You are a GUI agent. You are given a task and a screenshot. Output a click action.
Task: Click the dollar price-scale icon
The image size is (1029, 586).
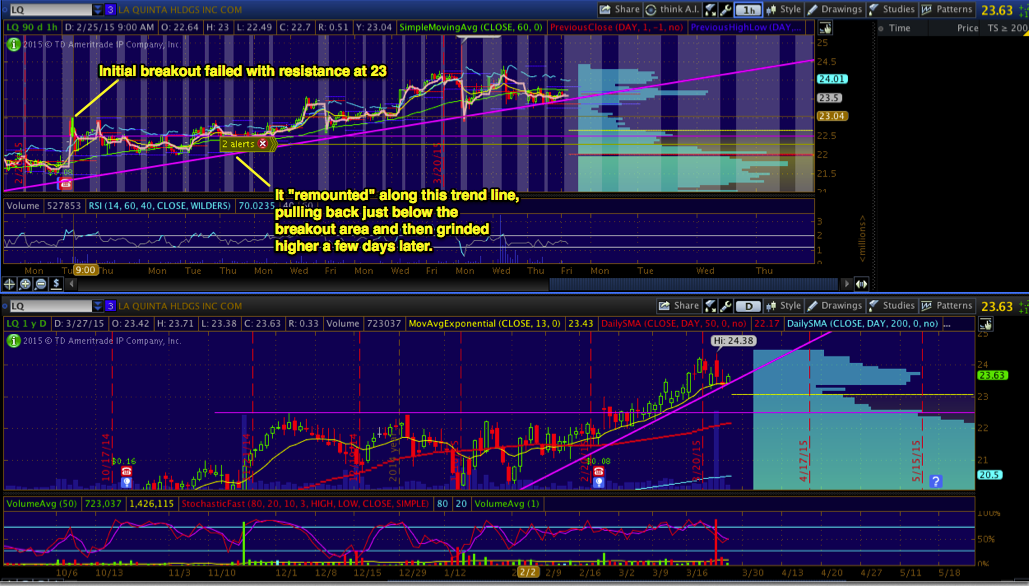tap(56, 284)
